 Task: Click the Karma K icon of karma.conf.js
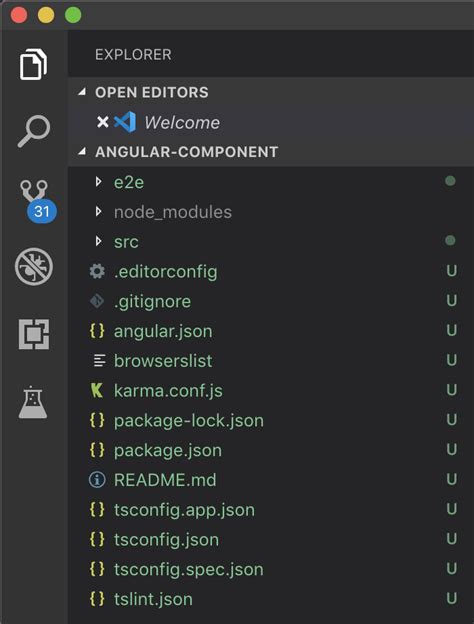click(x=97, y=390)
